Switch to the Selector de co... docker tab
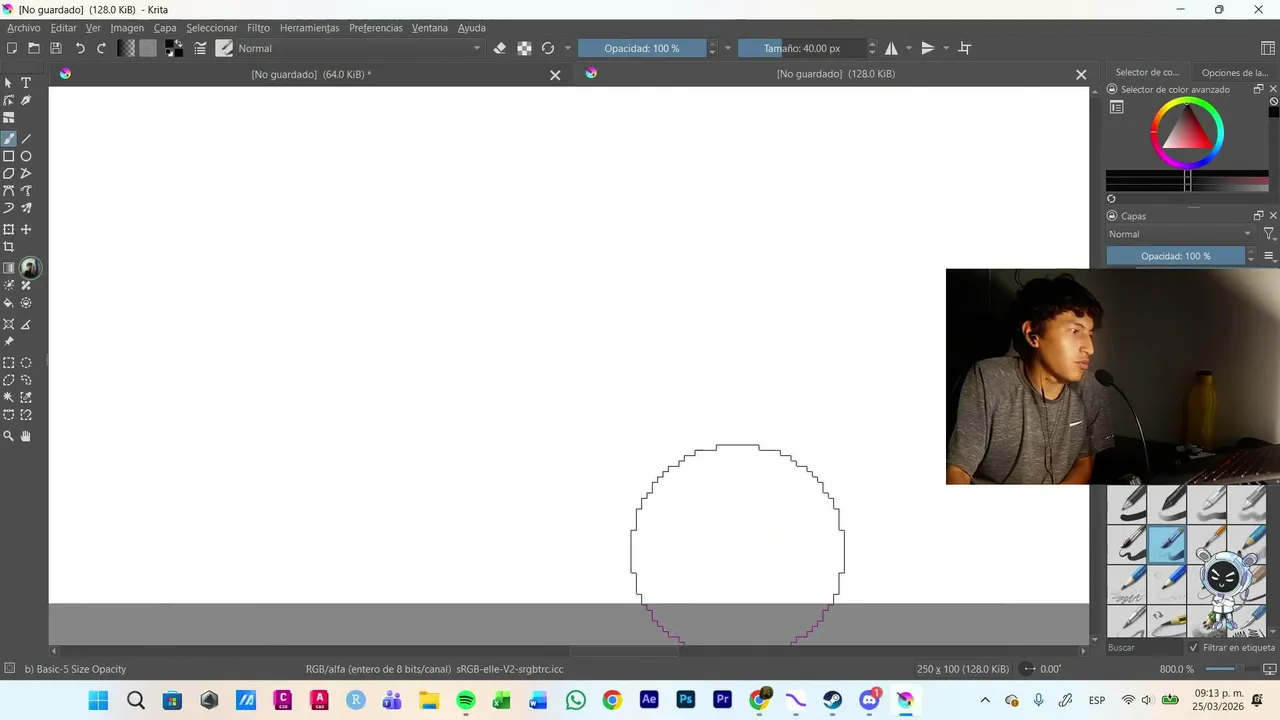This screenshot has height=720, width=1280. (x=1147, y=72)
